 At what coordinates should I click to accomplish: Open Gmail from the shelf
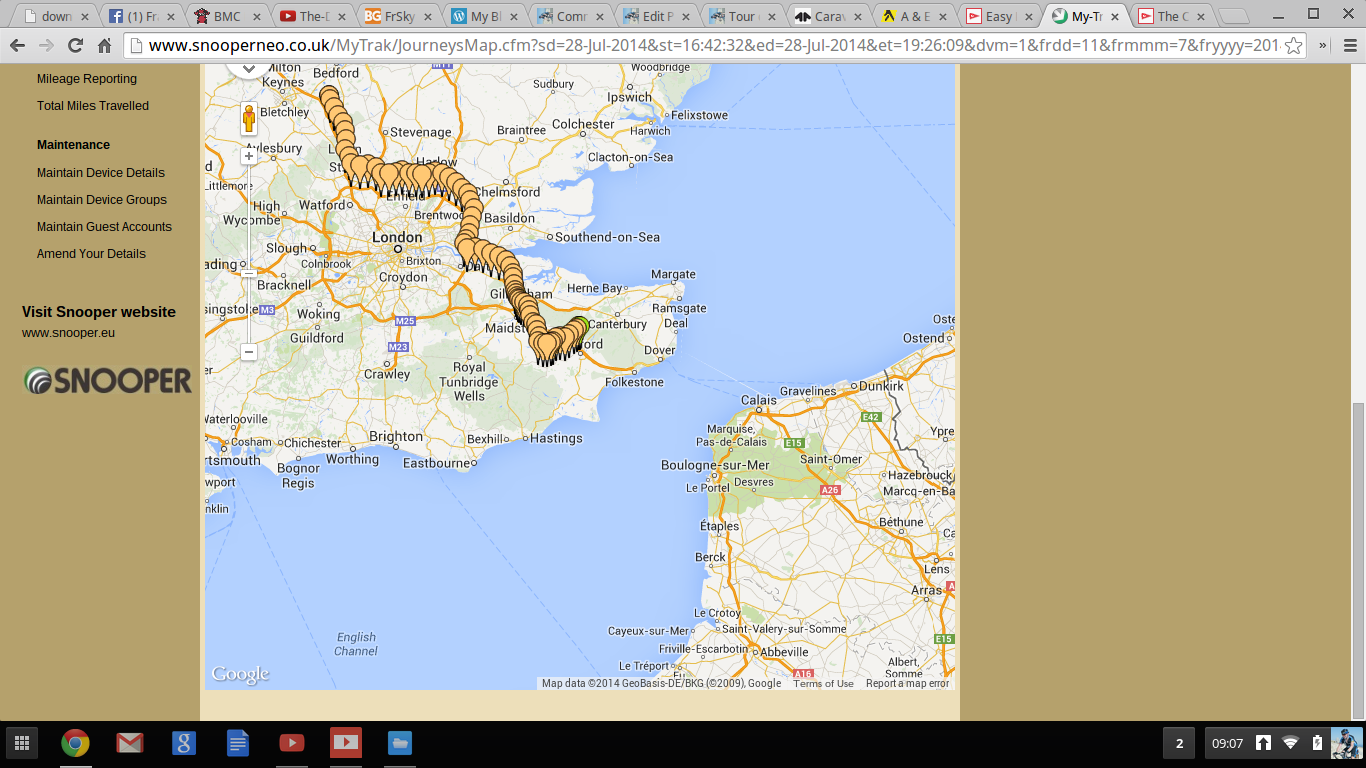click(129, 743)
